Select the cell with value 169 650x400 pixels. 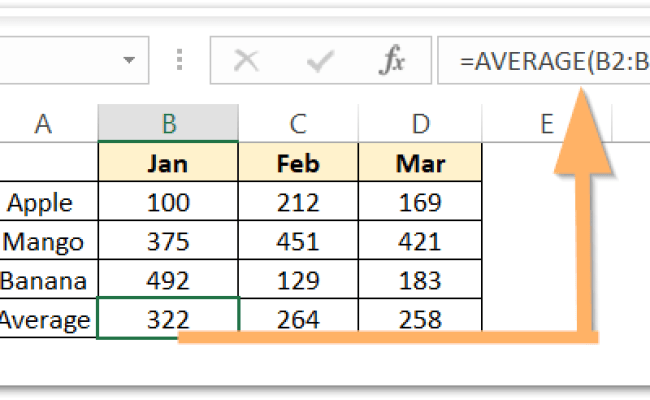[420, 201]
